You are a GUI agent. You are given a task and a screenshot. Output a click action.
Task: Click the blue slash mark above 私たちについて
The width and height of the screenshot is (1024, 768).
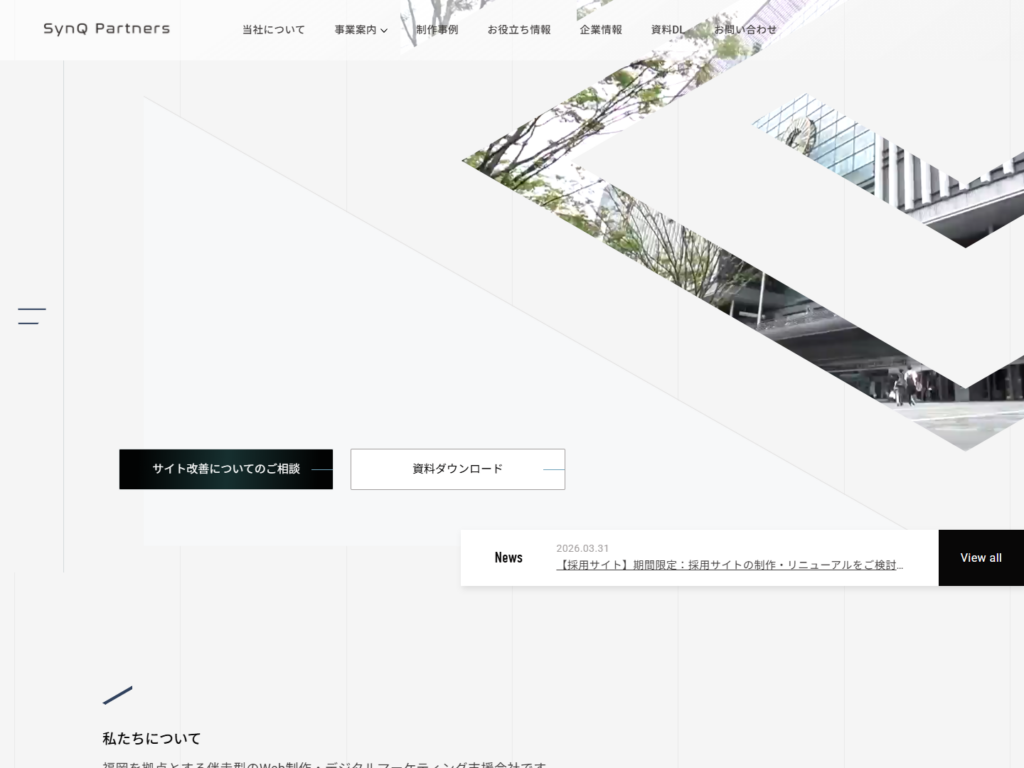(118, 695)
